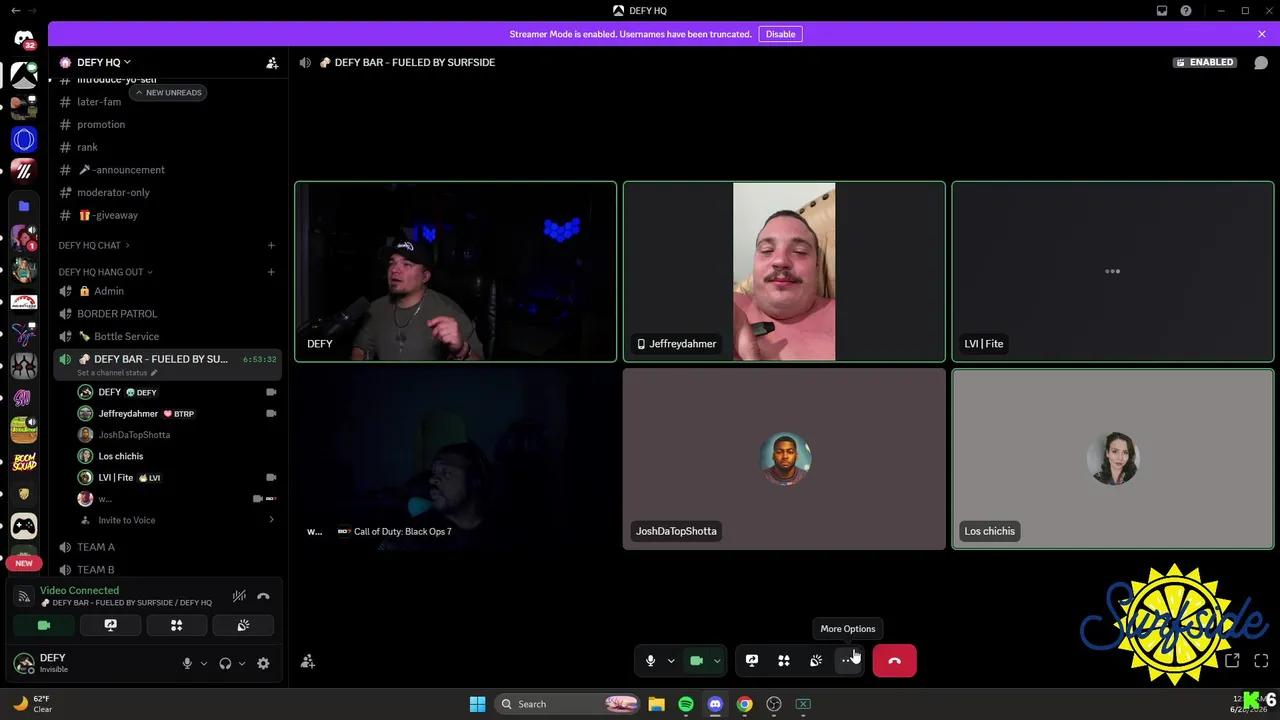Create channel in DEFY HQ CHAT category
The width and height of the screenshot is (1280, 720).
click(271, 245)
